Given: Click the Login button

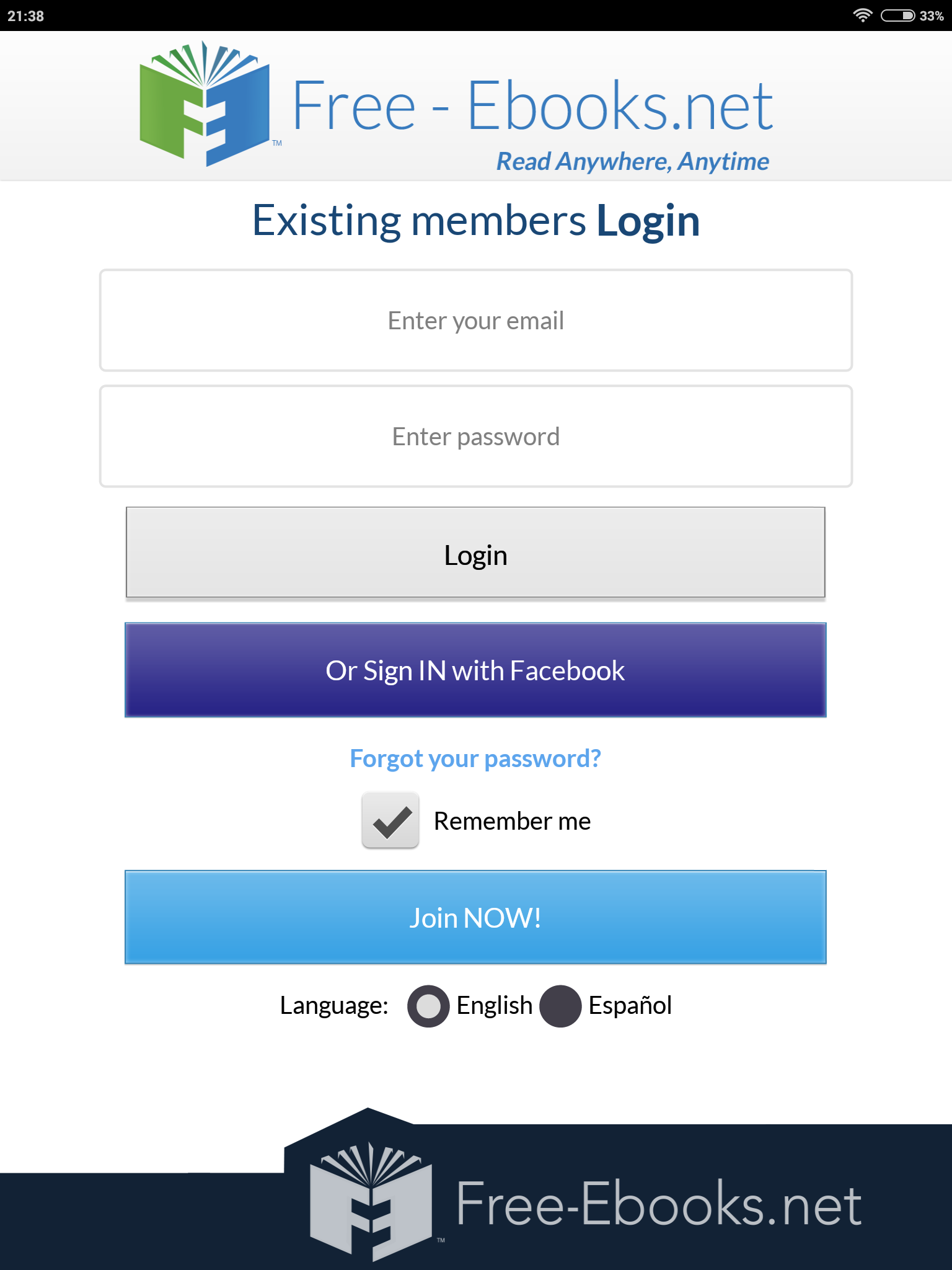Looking at the screenshot, I should point(475,553).
